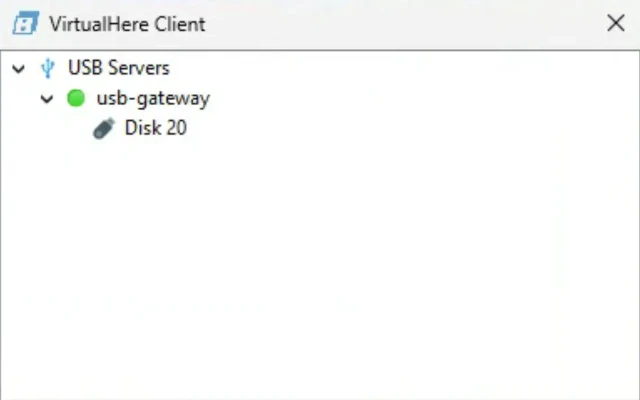Select the USB Servers root label
The width and height of the screenshot is (640, 400).
(x=118, y=68)
